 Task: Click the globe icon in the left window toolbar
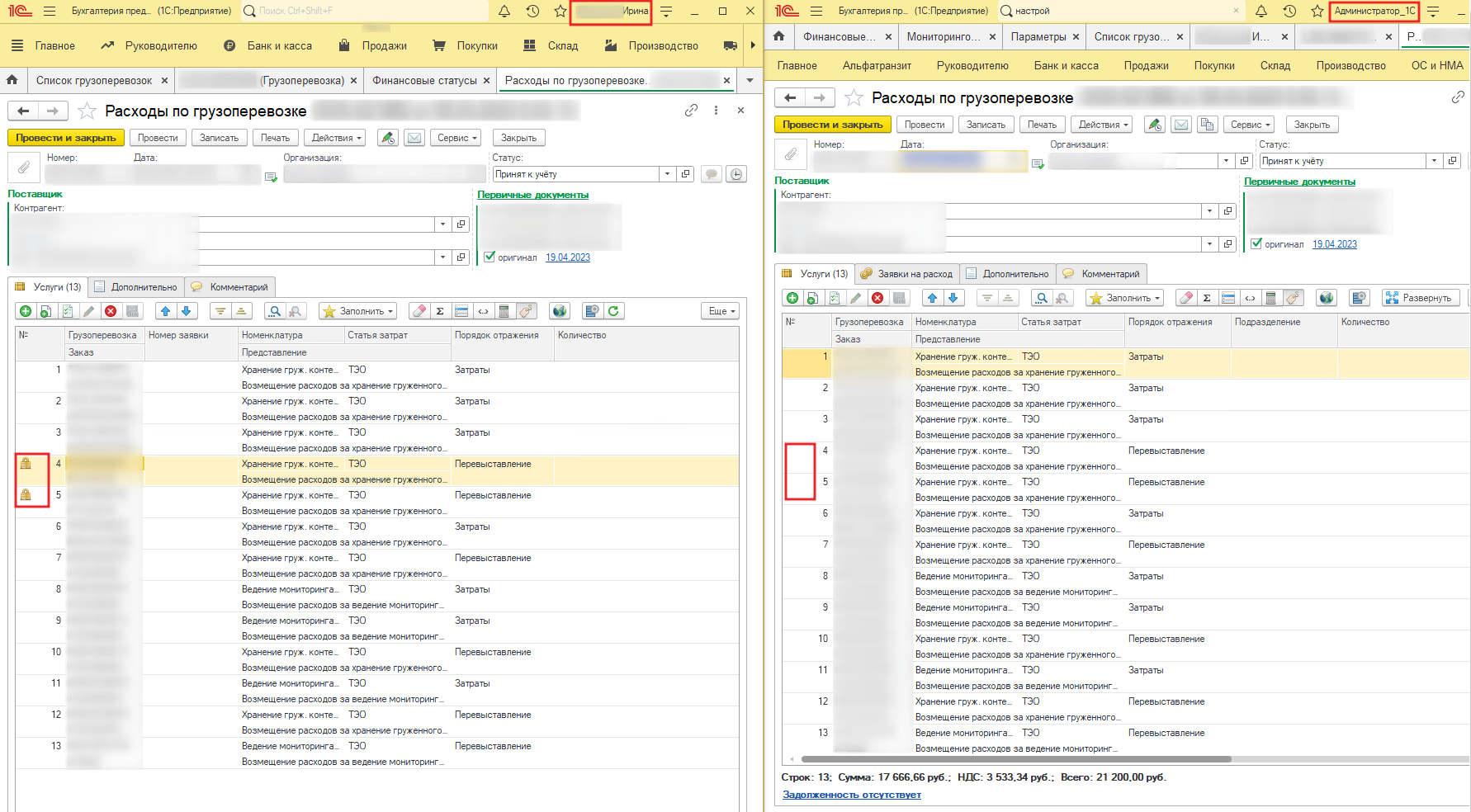[x=560, y=311]
